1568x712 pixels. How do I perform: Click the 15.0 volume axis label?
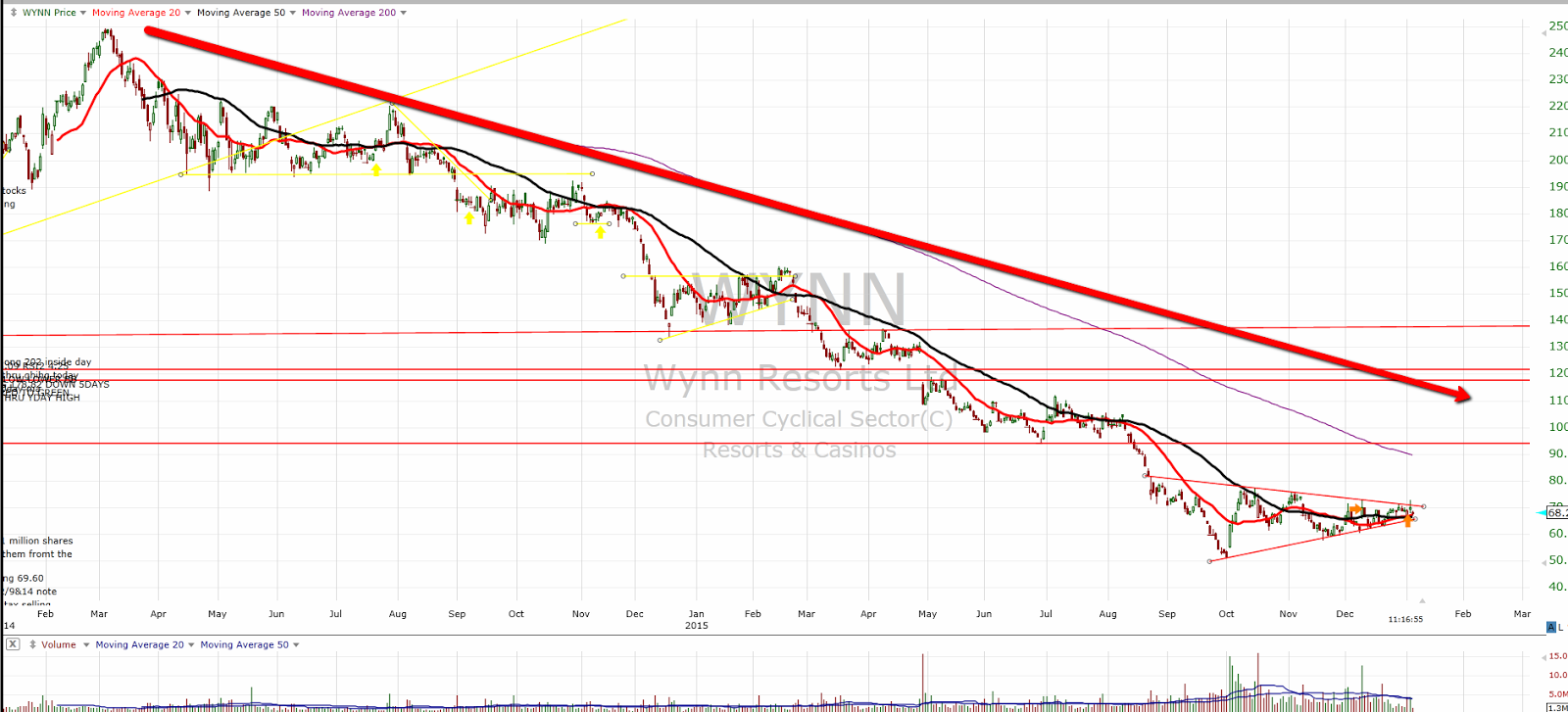[x=1558, y=656]
